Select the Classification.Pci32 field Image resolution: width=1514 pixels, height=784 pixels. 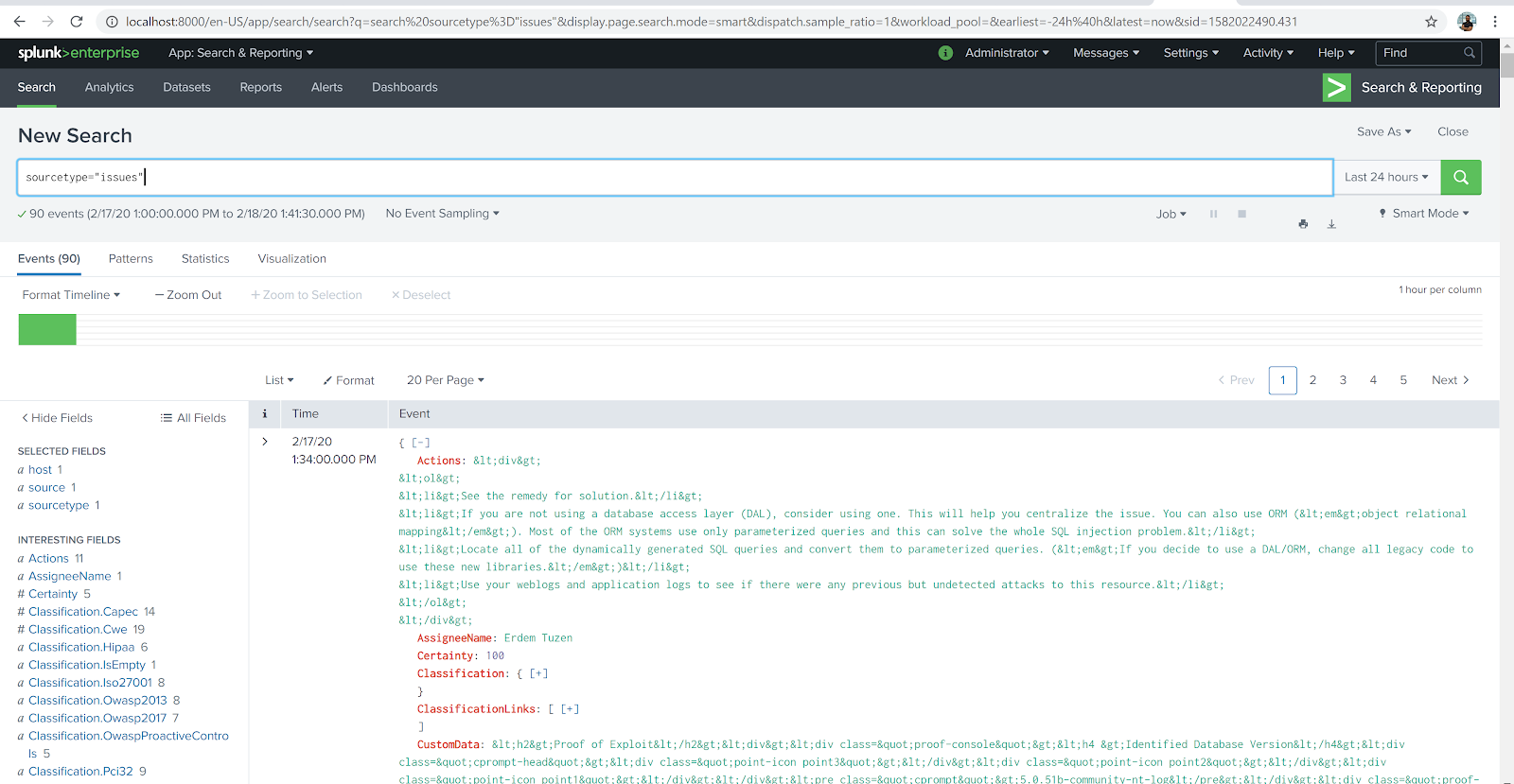pos(80,772)
